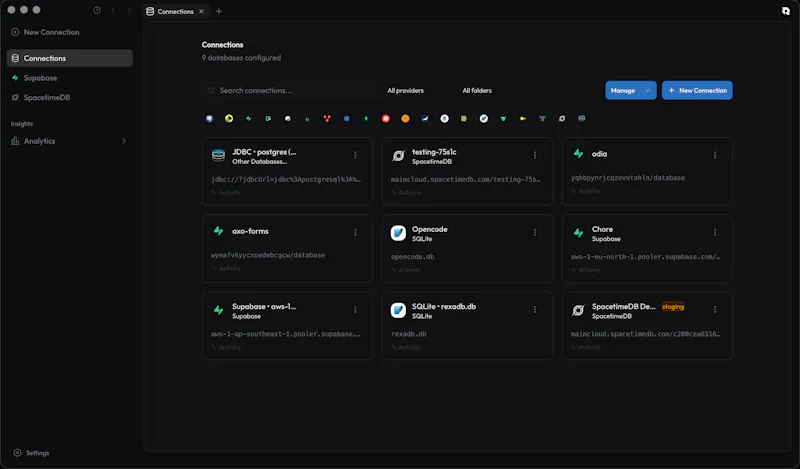Screen dimensions: 800x469
Task: Open the odia connection card
Action: tap(647, 171)
